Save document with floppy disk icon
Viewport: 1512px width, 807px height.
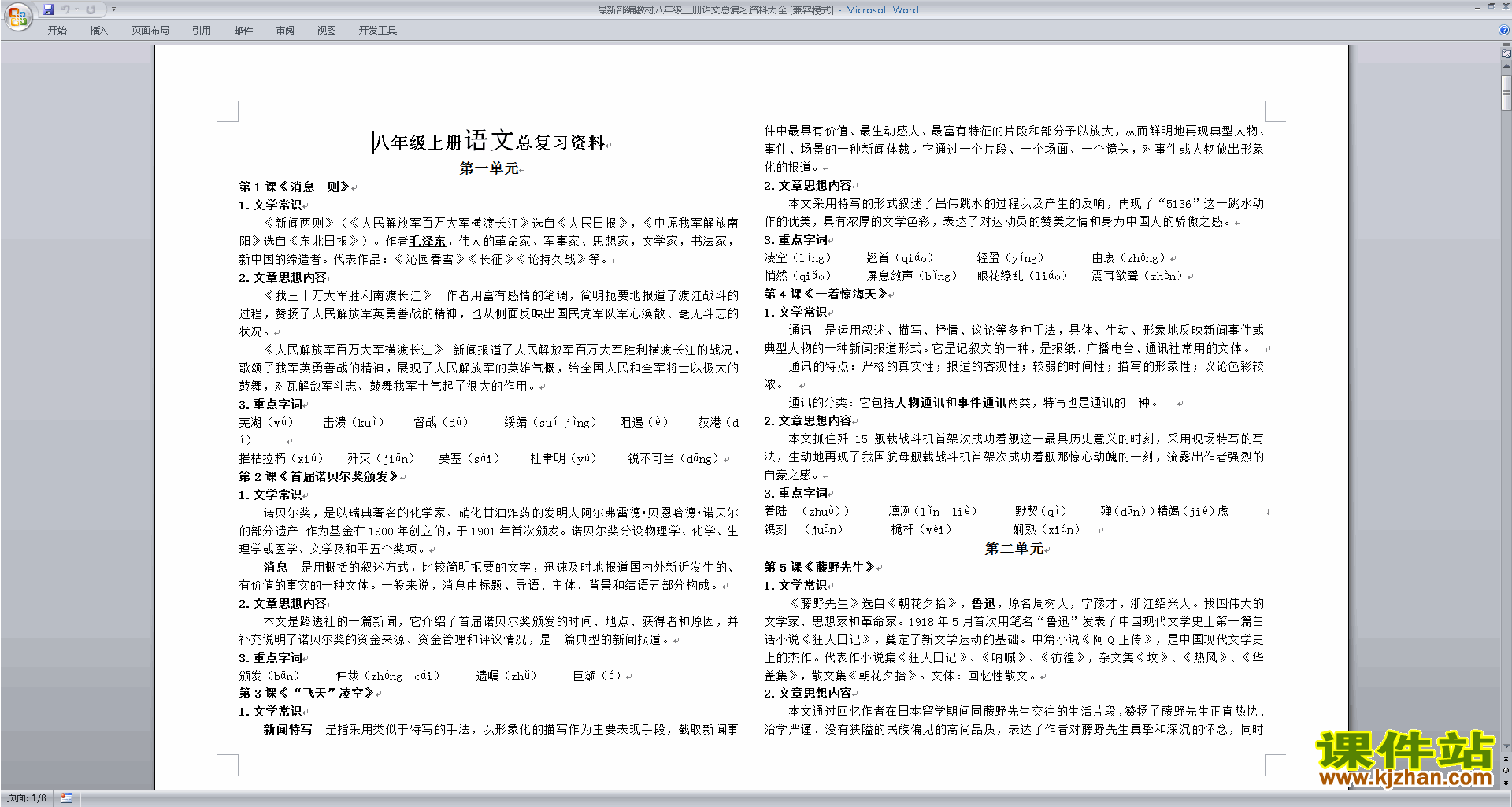(x=48, y=9)
